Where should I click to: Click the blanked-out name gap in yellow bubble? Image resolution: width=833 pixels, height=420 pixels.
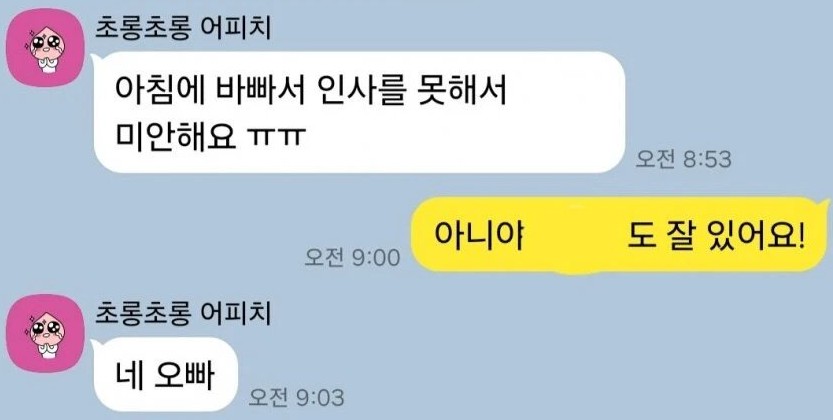pos(575,235)
